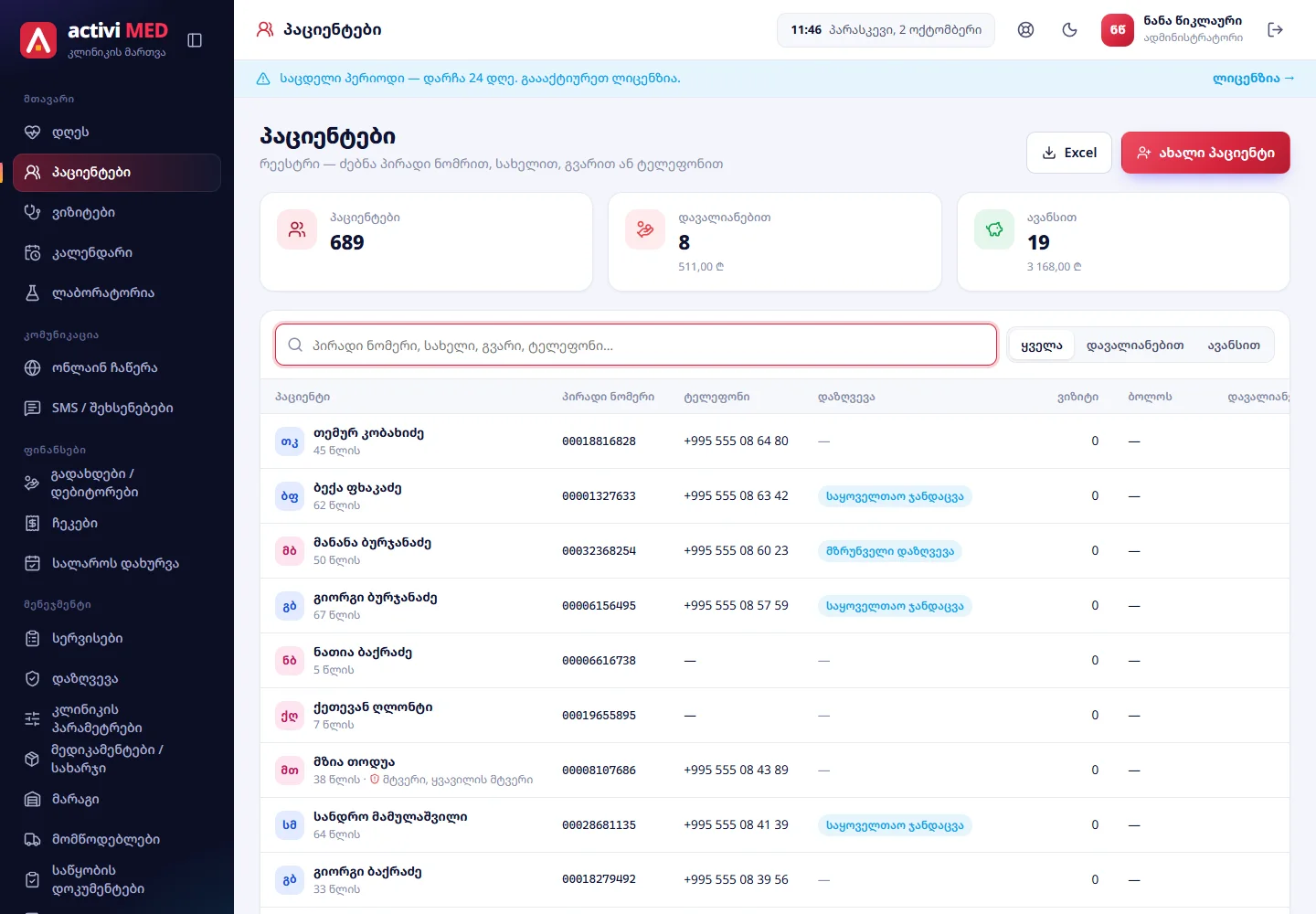Screen dimensions: 1316x914
Task: Focus the patient search input field
Action: [636, 345]
